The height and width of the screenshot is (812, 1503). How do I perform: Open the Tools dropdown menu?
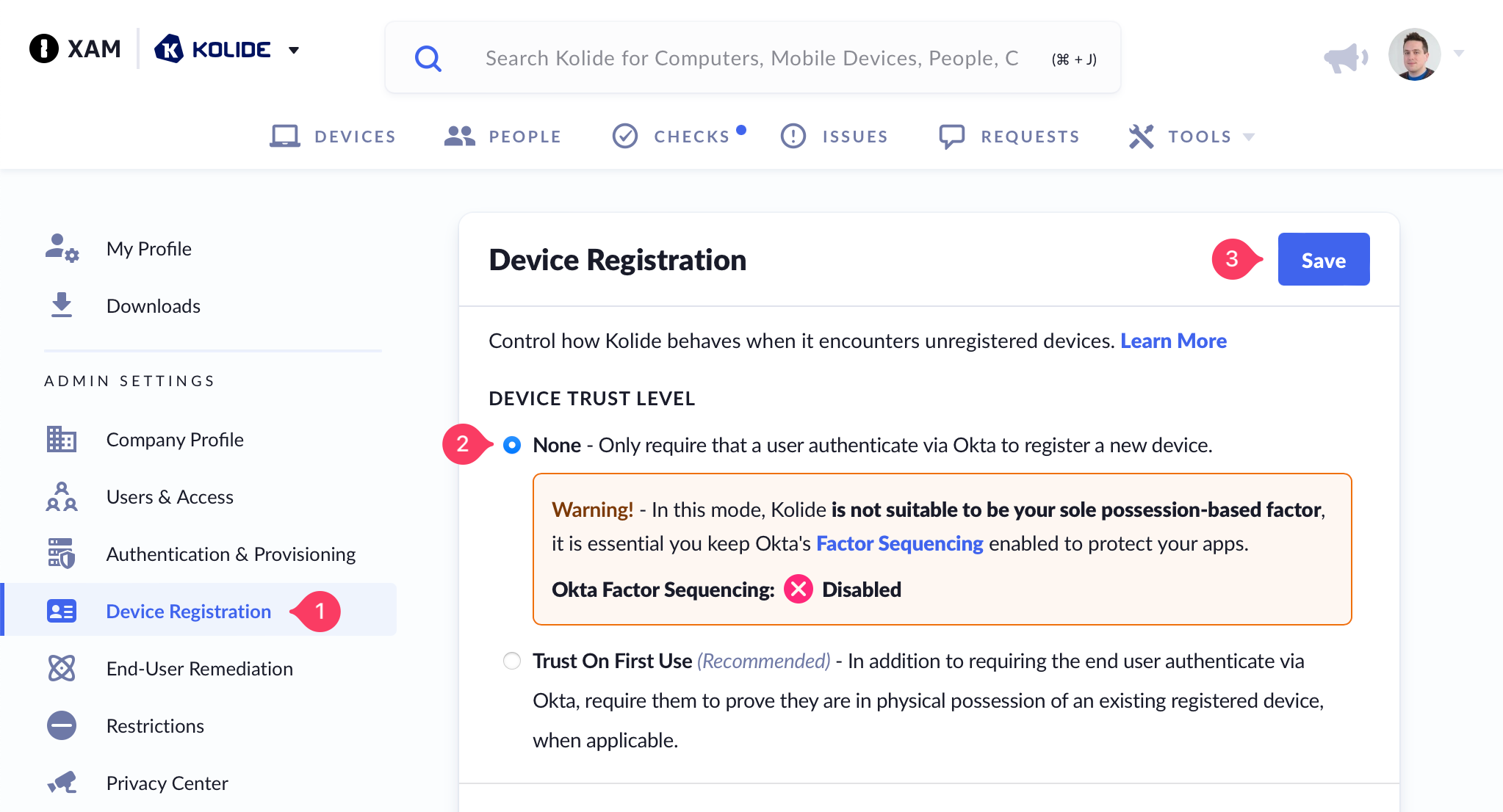pyautogui.click(x=1192, y=137)
